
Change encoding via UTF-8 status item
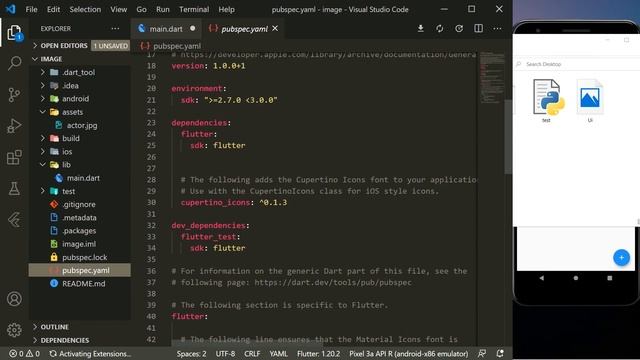point(225,353)
